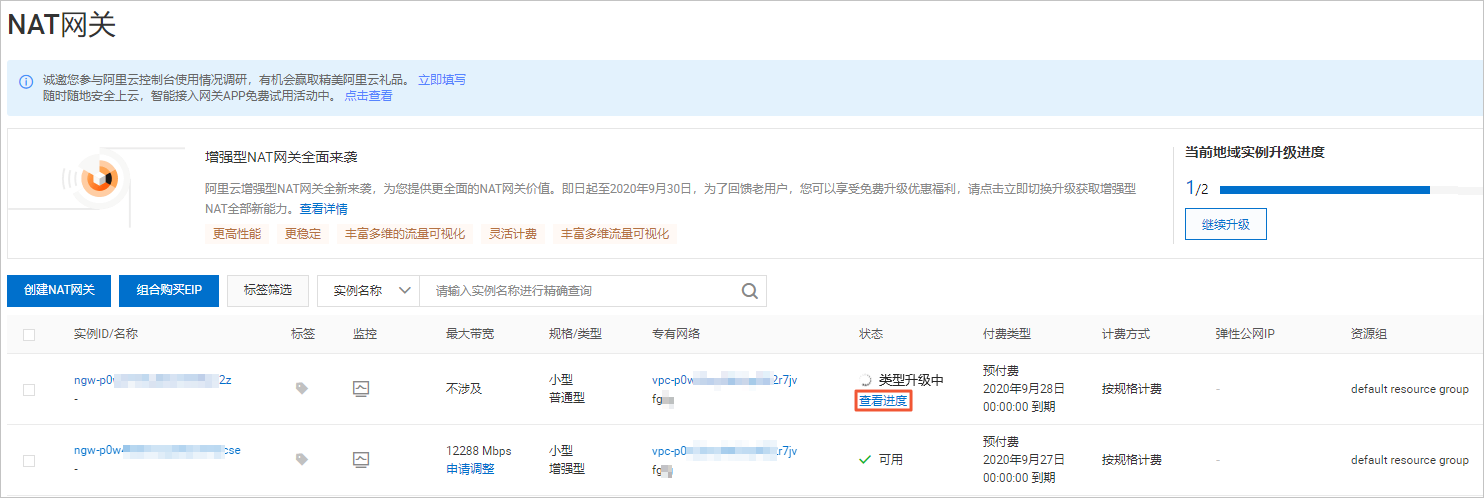
Task: Click the 丰富多维流量可视化 tag
Action: coord(615,234)
